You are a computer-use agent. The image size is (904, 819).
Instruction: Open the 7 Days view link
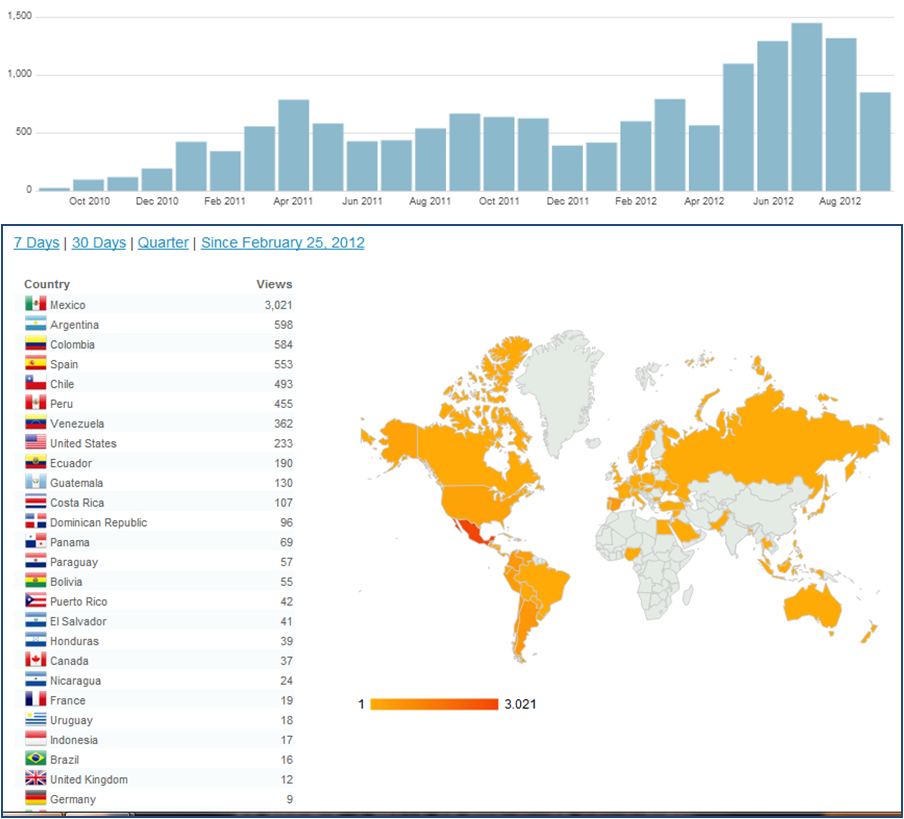click(36, 243)
